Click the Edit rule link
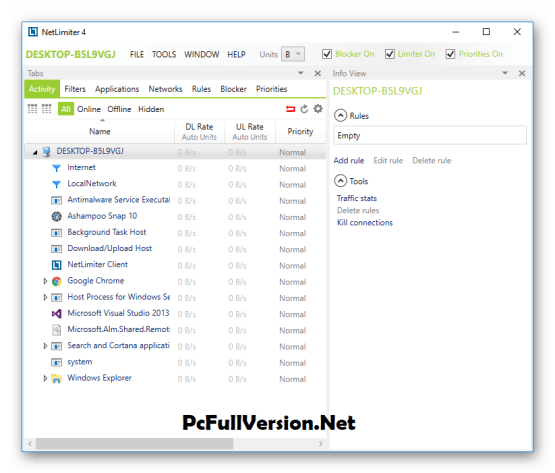The height and width of the screenshot is (473, 555). (x=388, y=160)
